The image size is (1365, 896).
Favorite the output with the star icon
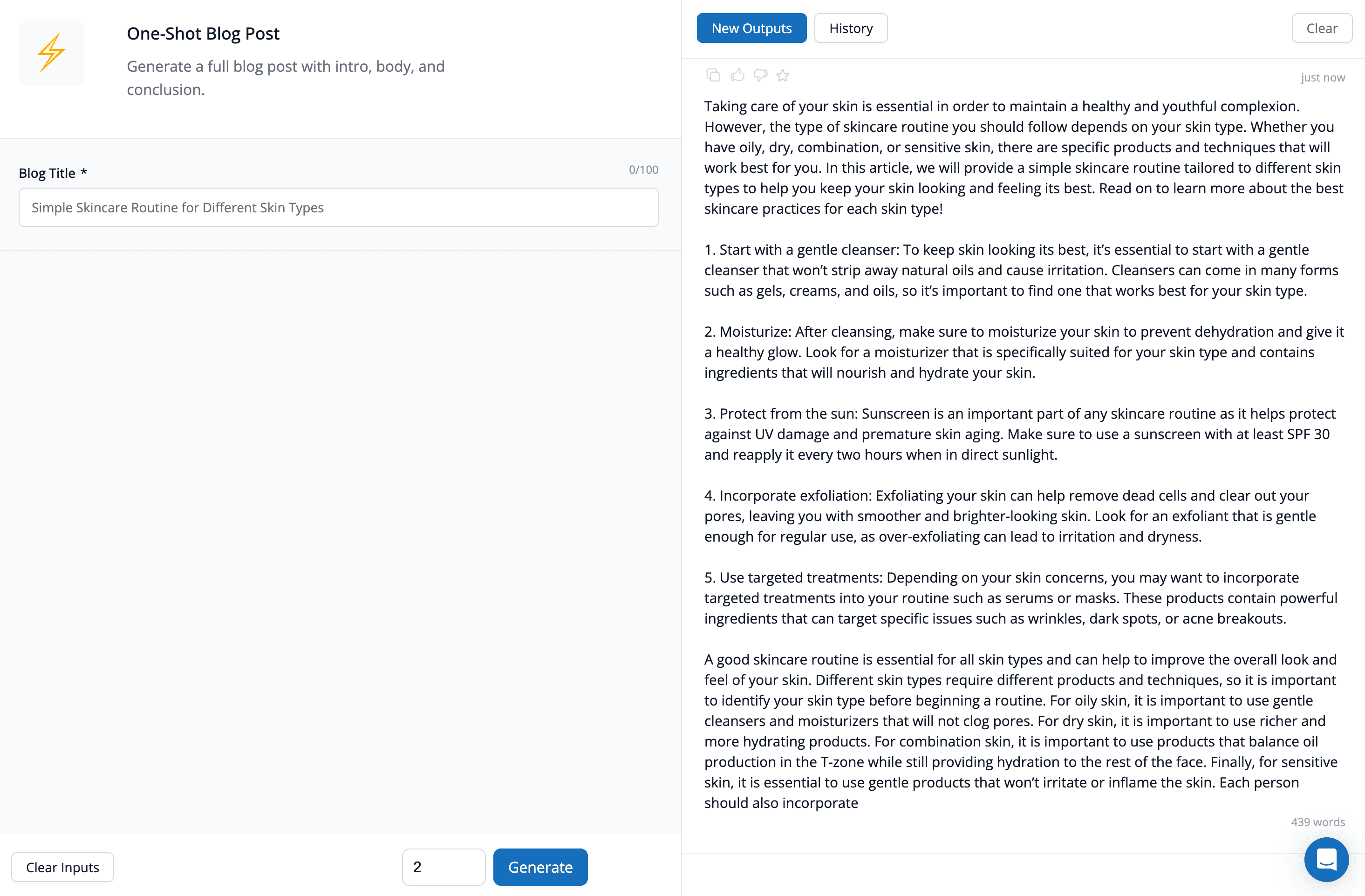783,75
